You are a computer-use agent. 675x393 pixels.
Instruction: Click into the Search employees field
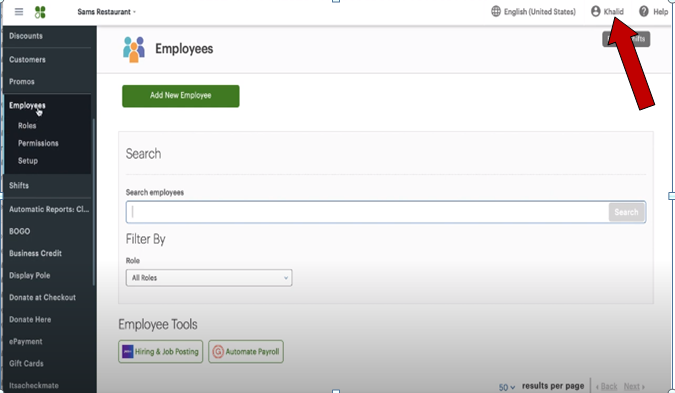click(367, 212)
